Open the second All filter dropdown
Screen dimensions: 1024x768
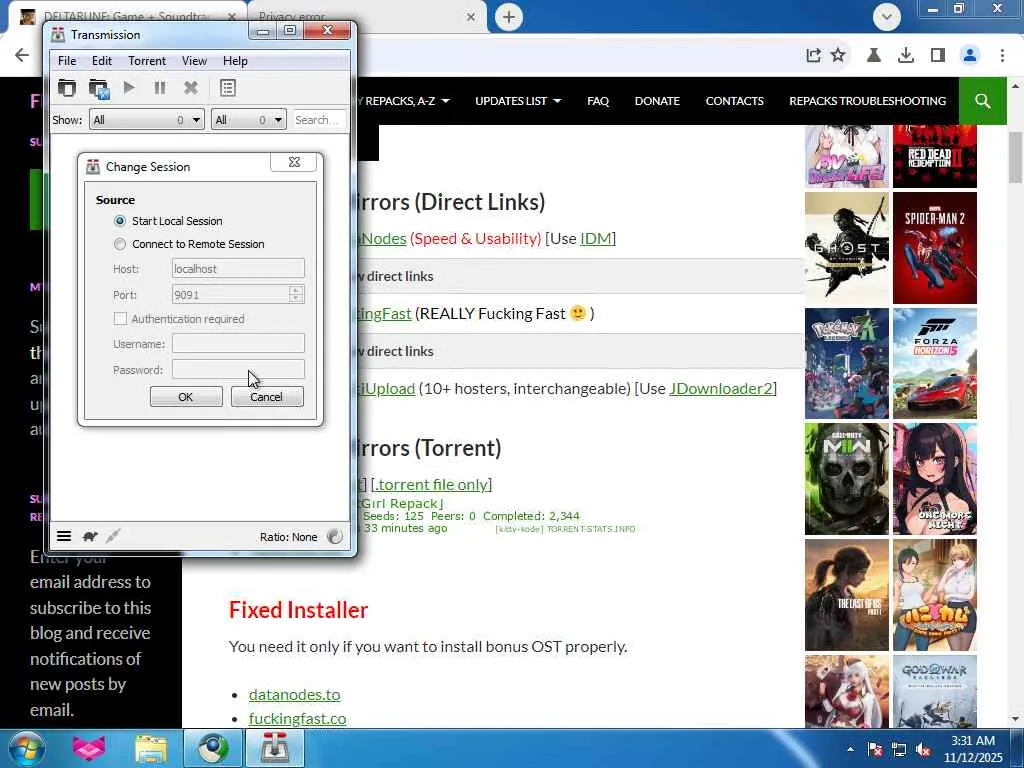tap(249, 120)
